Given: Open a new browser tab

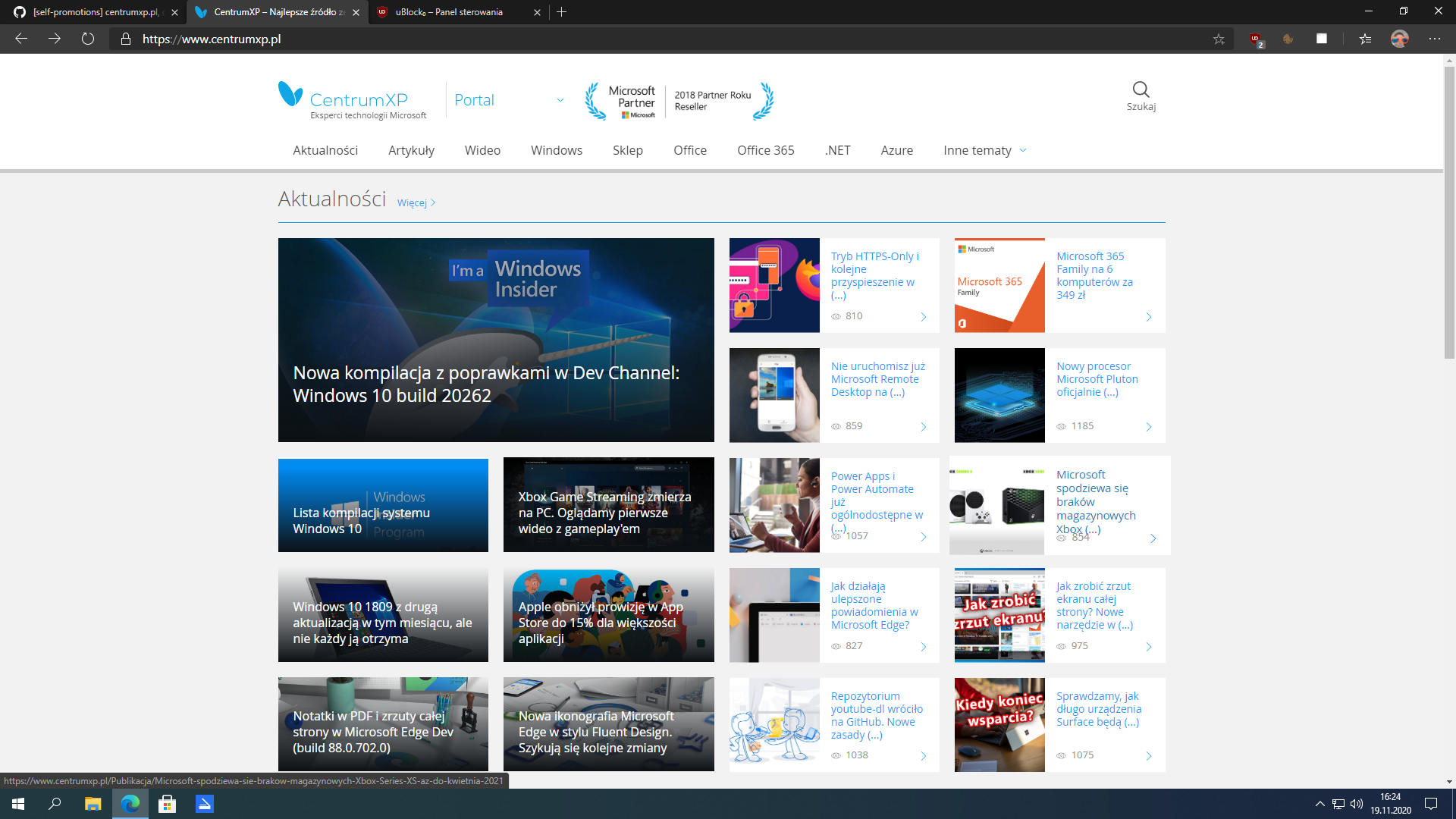Looking at the screenshot, I should [x=562, y=12].
